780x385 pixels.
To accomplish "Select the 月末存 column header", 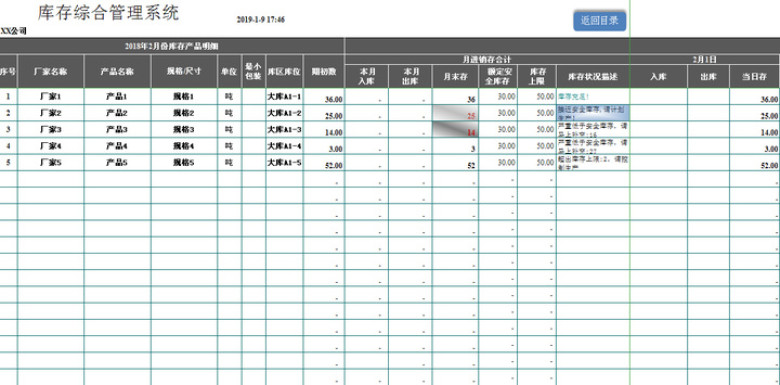I will (x=455, y=76).
